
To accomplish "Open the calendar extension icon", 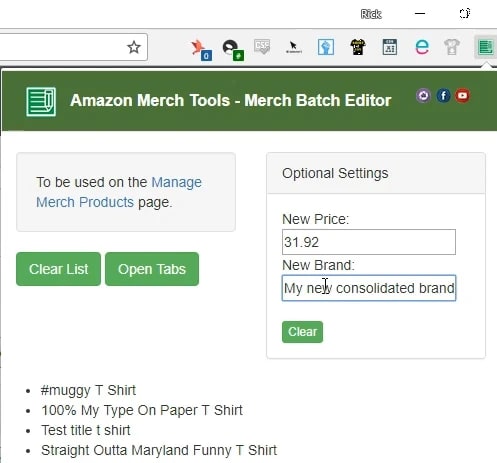I will pos(389,47).
